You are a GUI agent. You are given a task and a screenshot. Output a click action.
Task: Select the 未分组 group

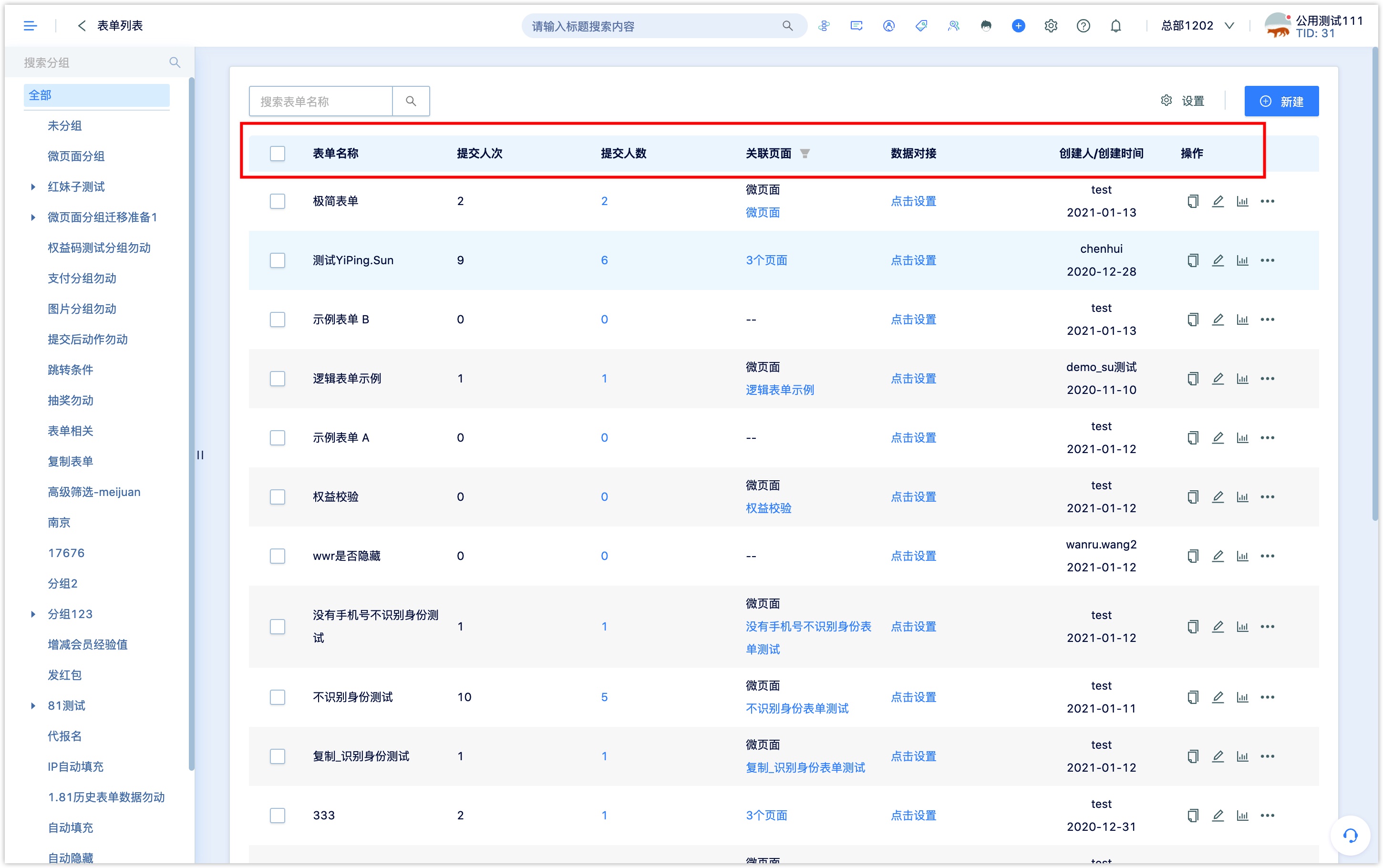pyautogui.click(x=64, y=125)
